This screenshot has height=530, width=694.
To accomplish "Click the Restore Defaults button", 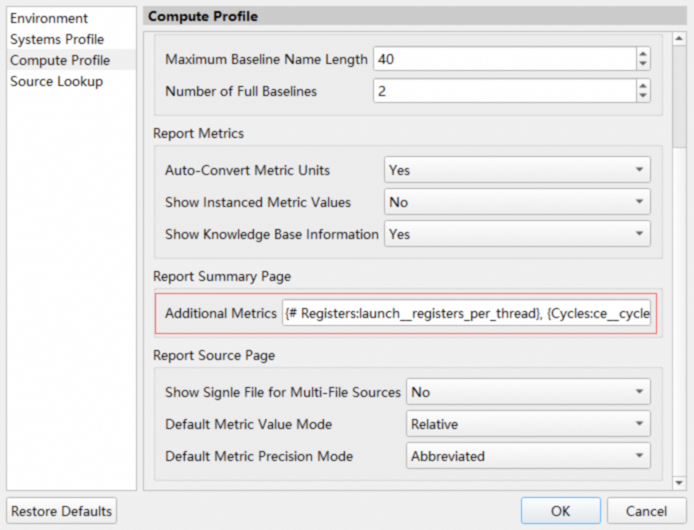I will point(62,510).
